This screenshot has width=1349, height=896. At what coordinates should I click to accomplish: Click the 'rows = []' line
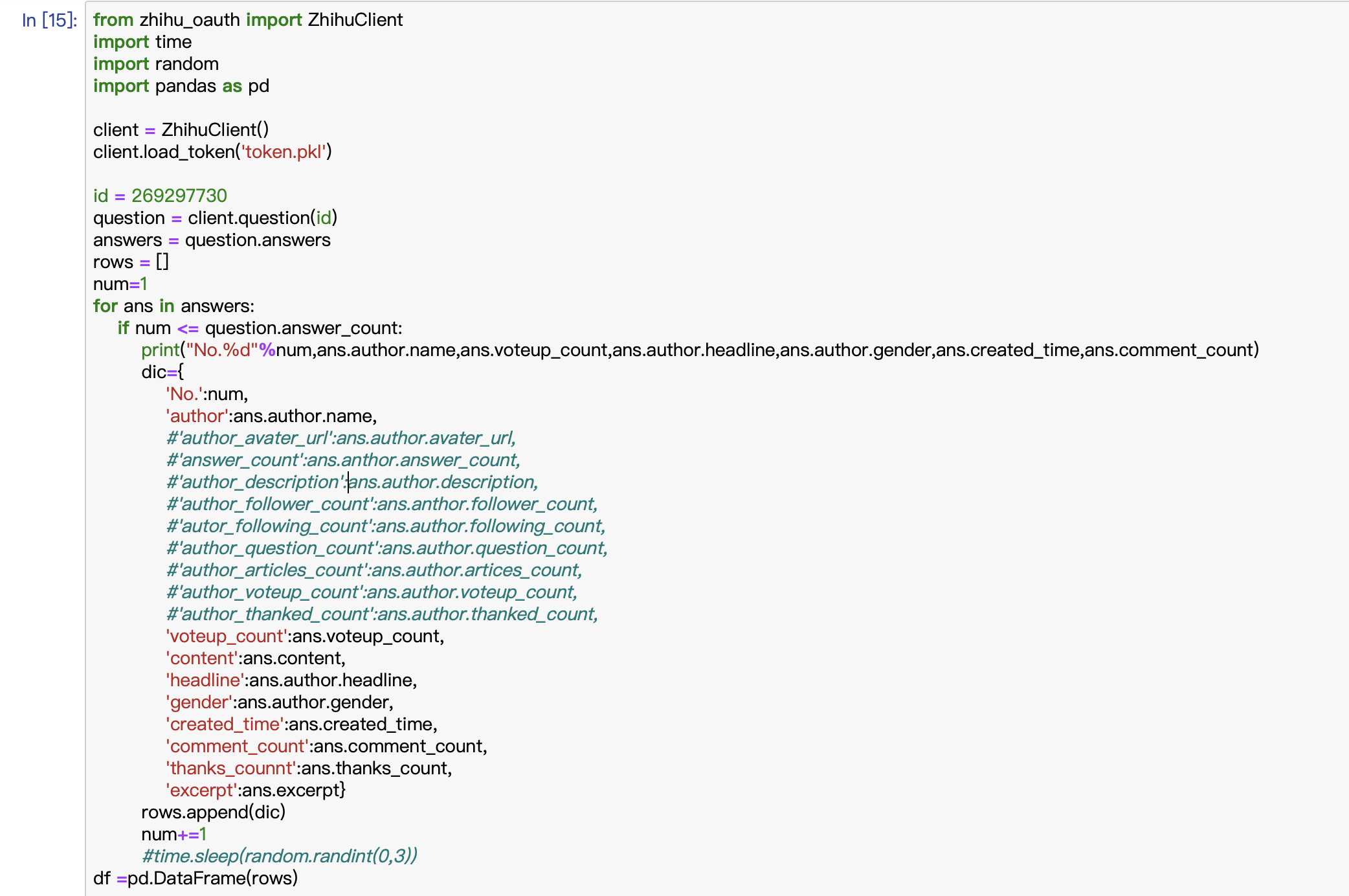tap(131, 262)
